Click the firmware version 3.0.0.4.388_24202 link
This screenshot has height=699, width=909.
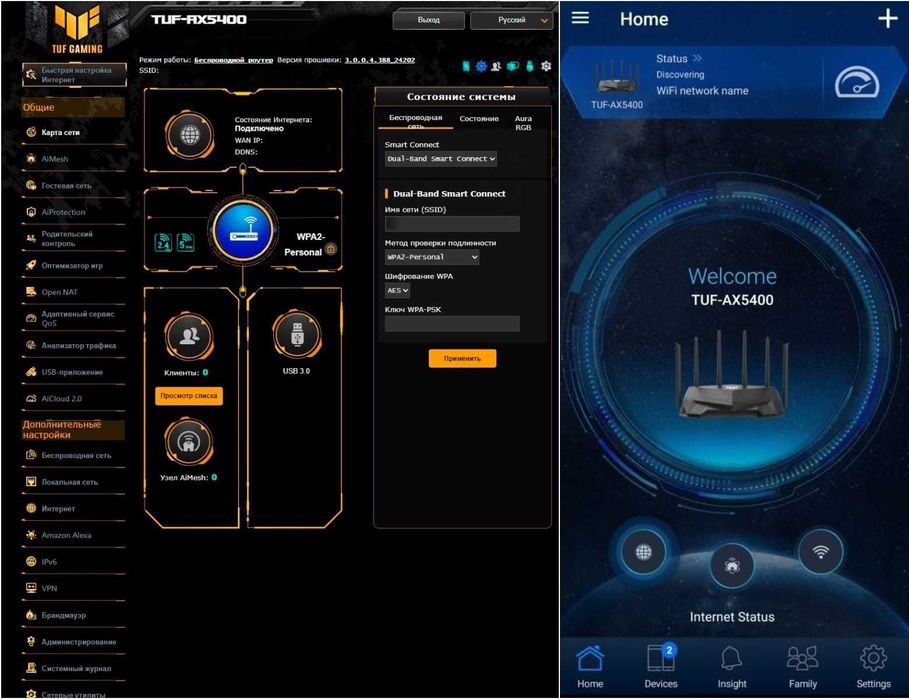click(x=380, y=60)
